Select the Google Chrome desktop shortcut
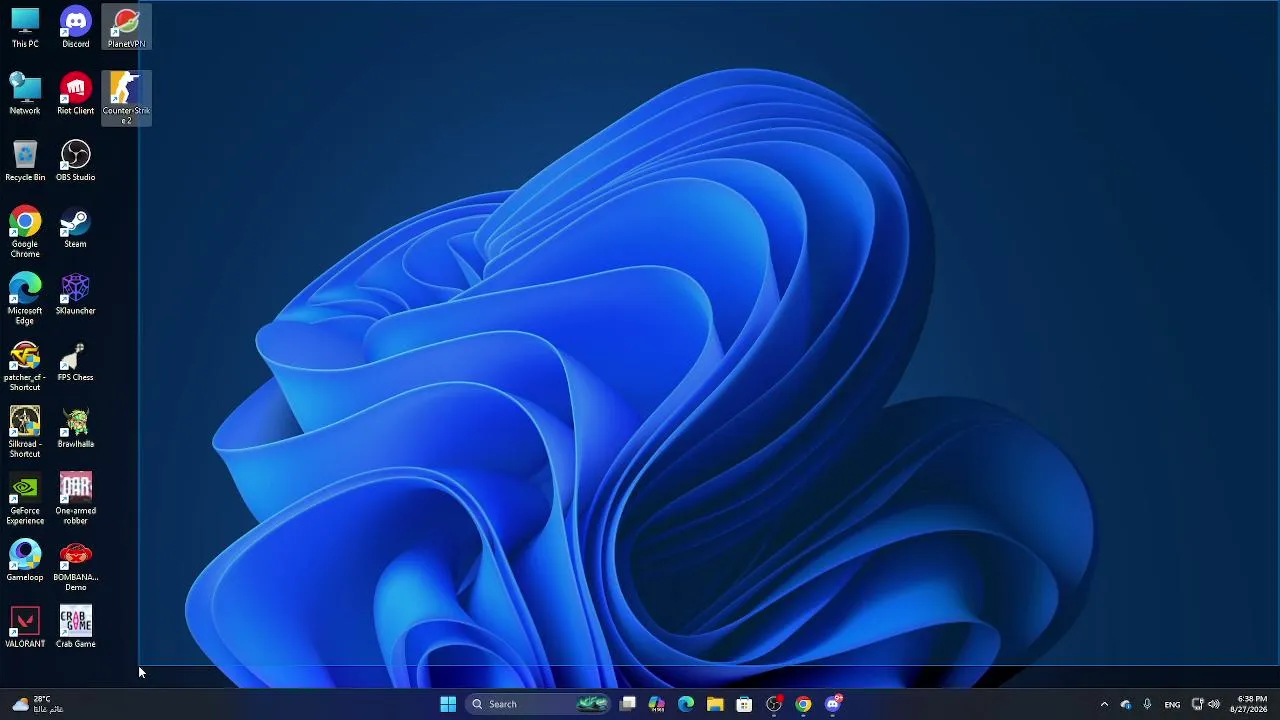This screenshot has width=1280, height=720. (x=25, y=232)
